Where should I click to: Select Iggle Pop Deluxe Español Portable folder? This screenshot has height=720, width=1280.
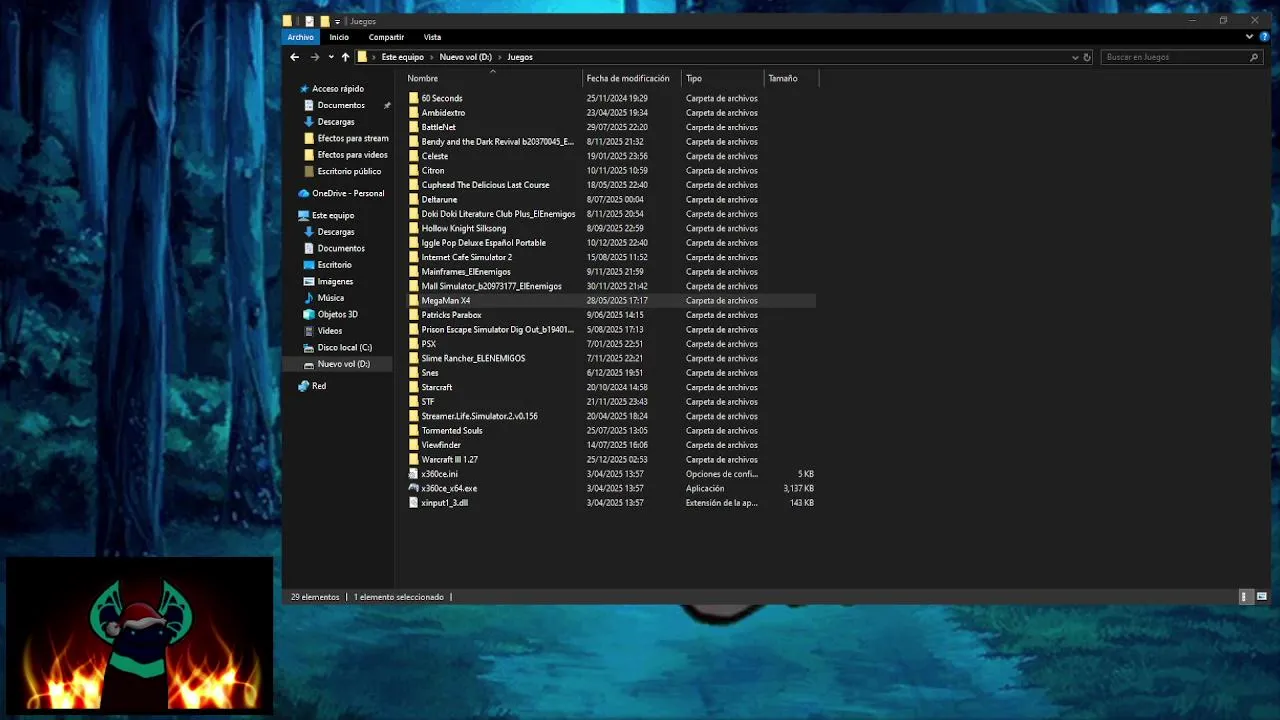[484, 243]
